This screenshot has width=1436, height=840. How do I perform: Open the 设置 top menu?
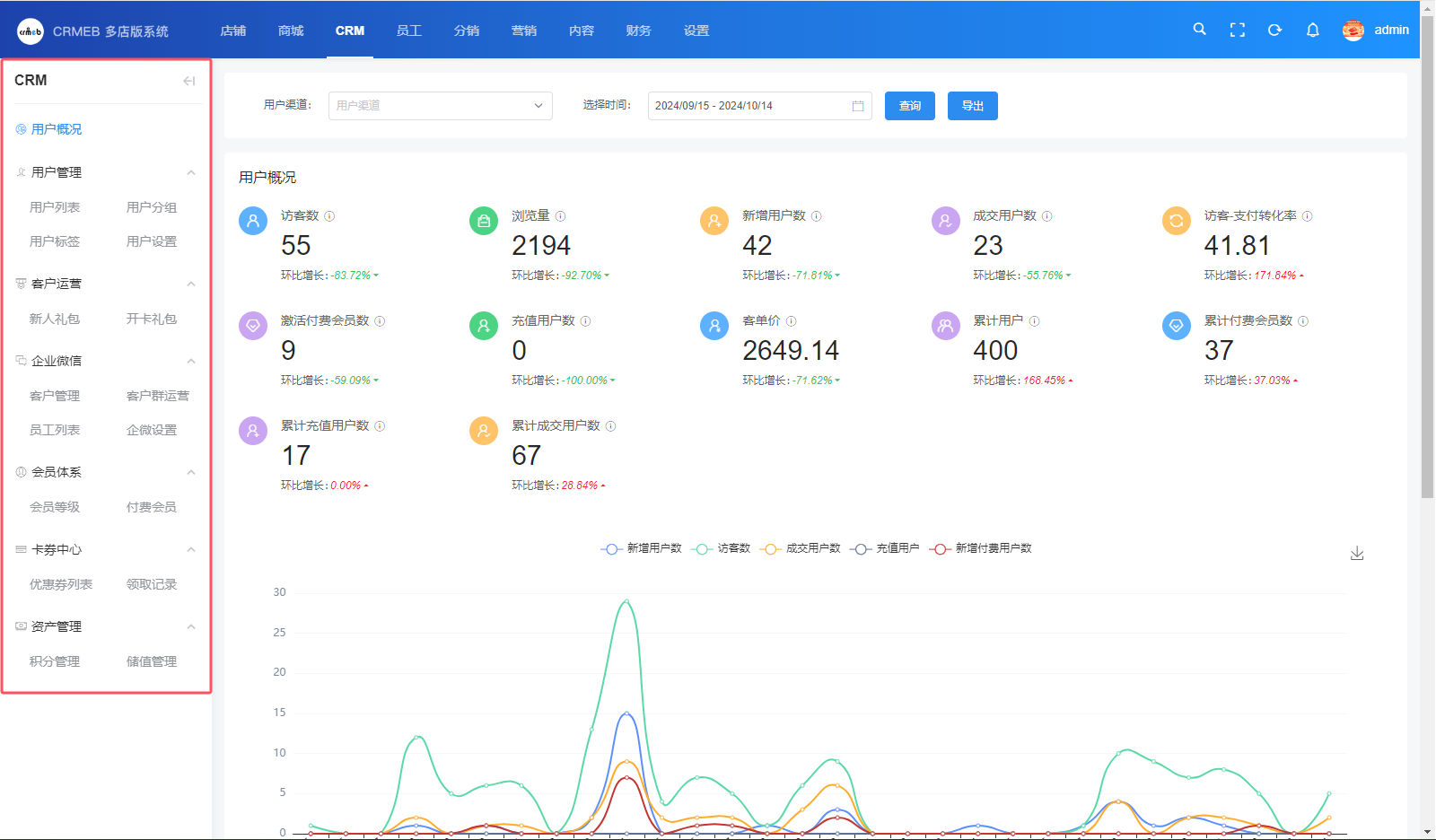696,31
